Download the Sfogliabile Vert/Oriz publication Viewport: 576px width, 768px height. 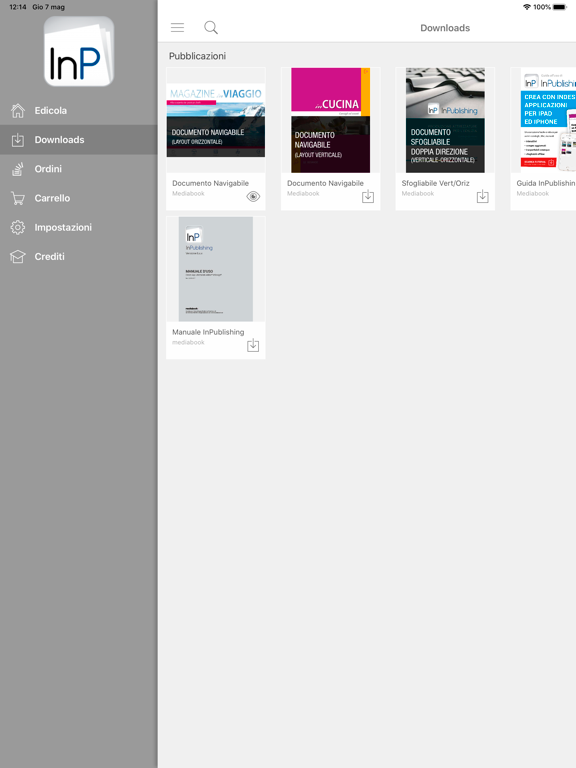tap(482, 196)
